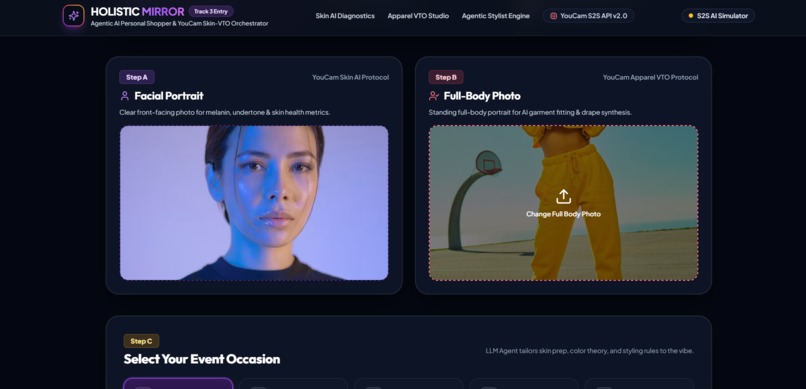Click the facial portrait description text
This screenshot has width=806, height=389.
pyautogui.click(x=225, y=112)
